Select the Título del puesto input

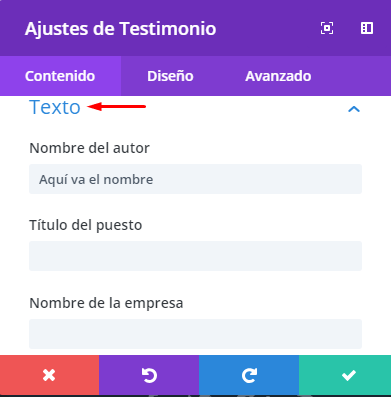[x=195, y=256]
